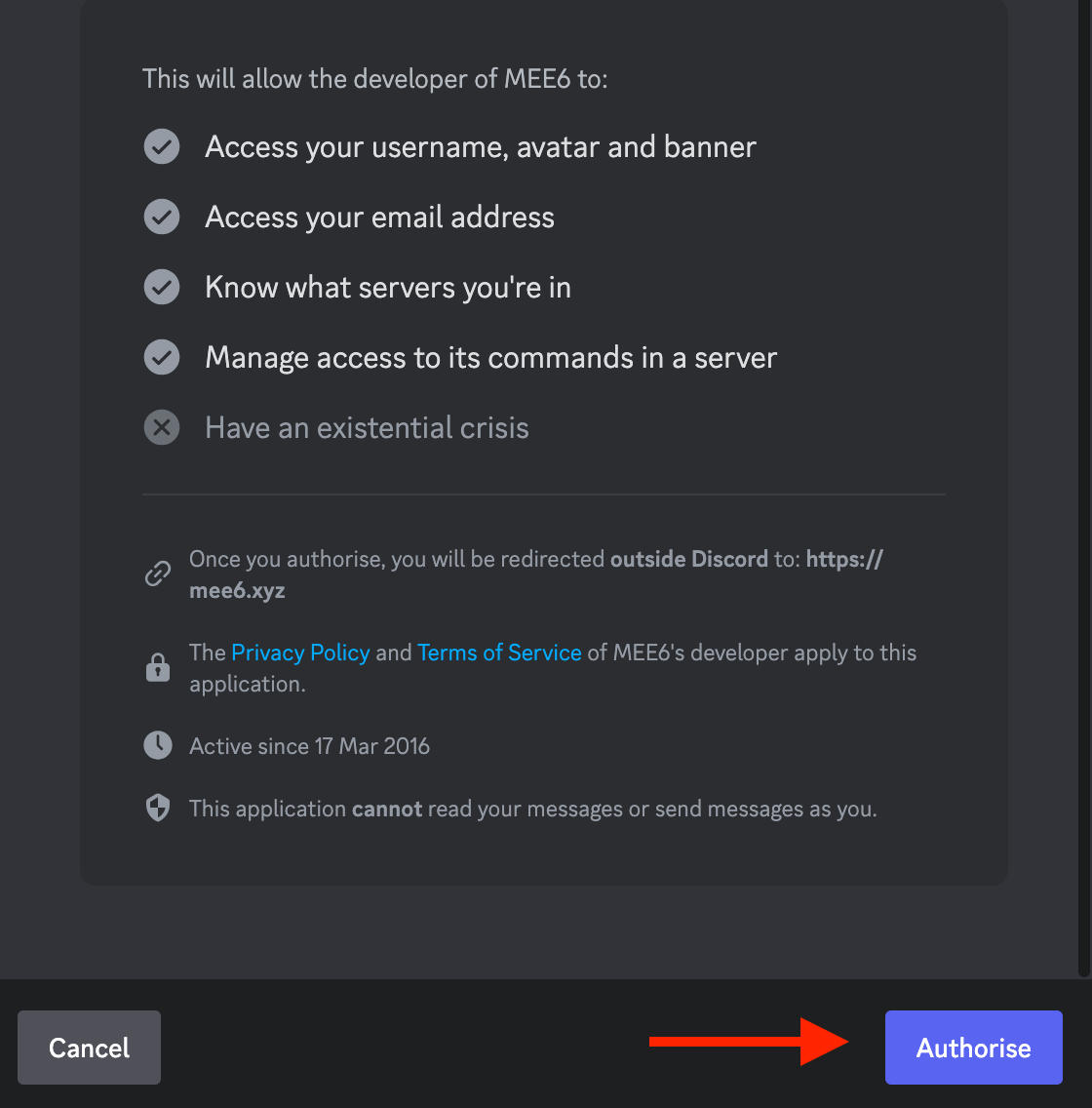Click the clock icon beside 'Active since 17 Mar 2016'
The height and width of the screenshot is (1108, 1092).
[x=158, y=745]
